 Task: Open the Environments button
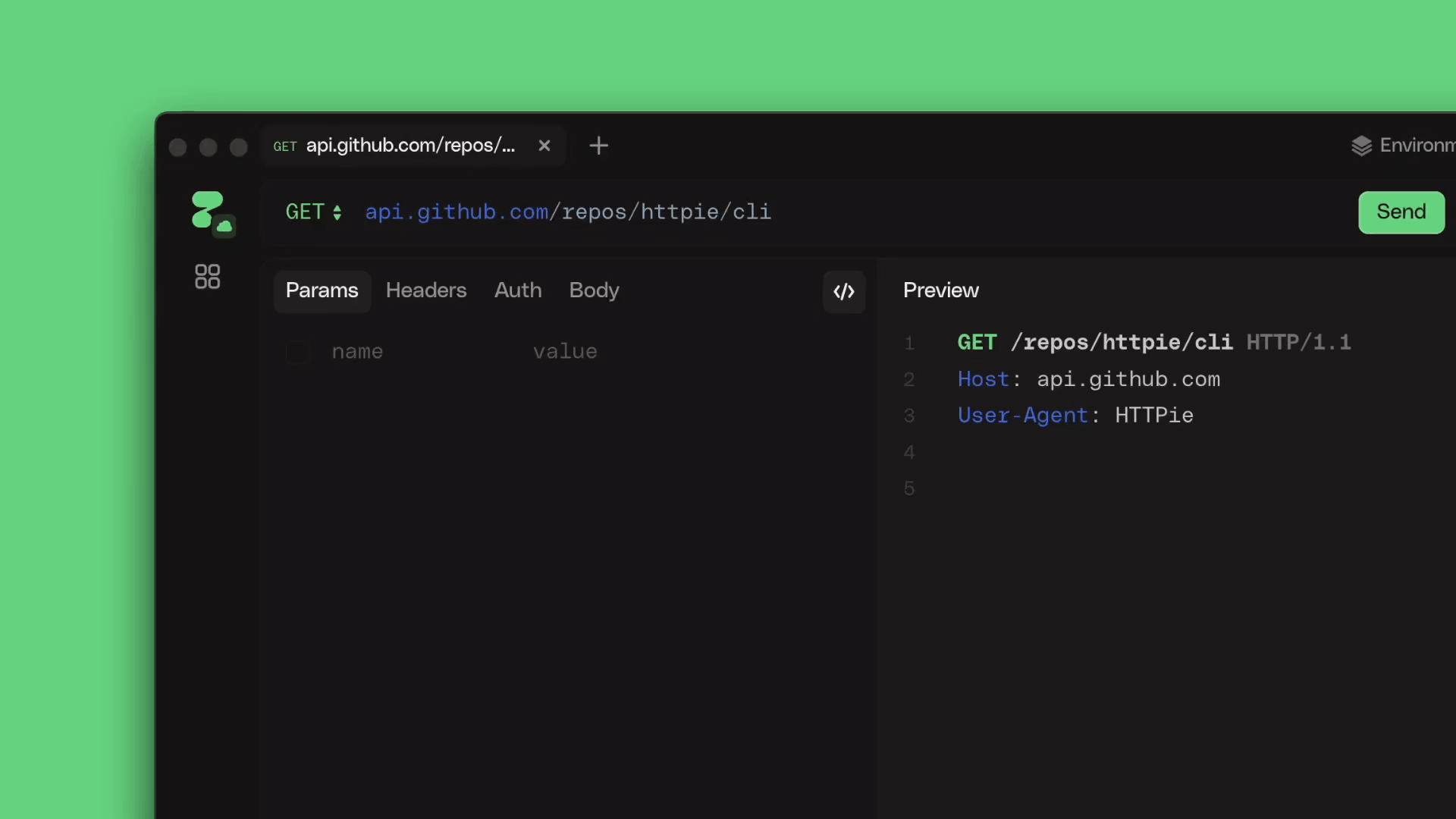pos(1403,146)
